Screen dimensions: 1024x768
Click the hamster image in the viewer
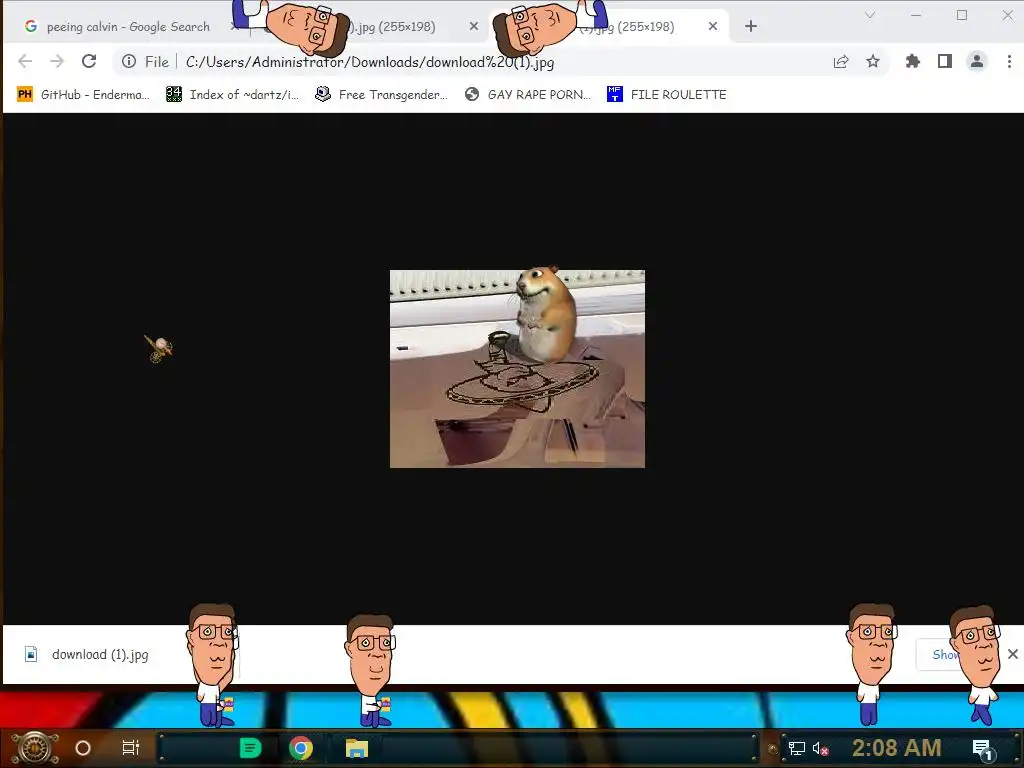pos(517,369)
